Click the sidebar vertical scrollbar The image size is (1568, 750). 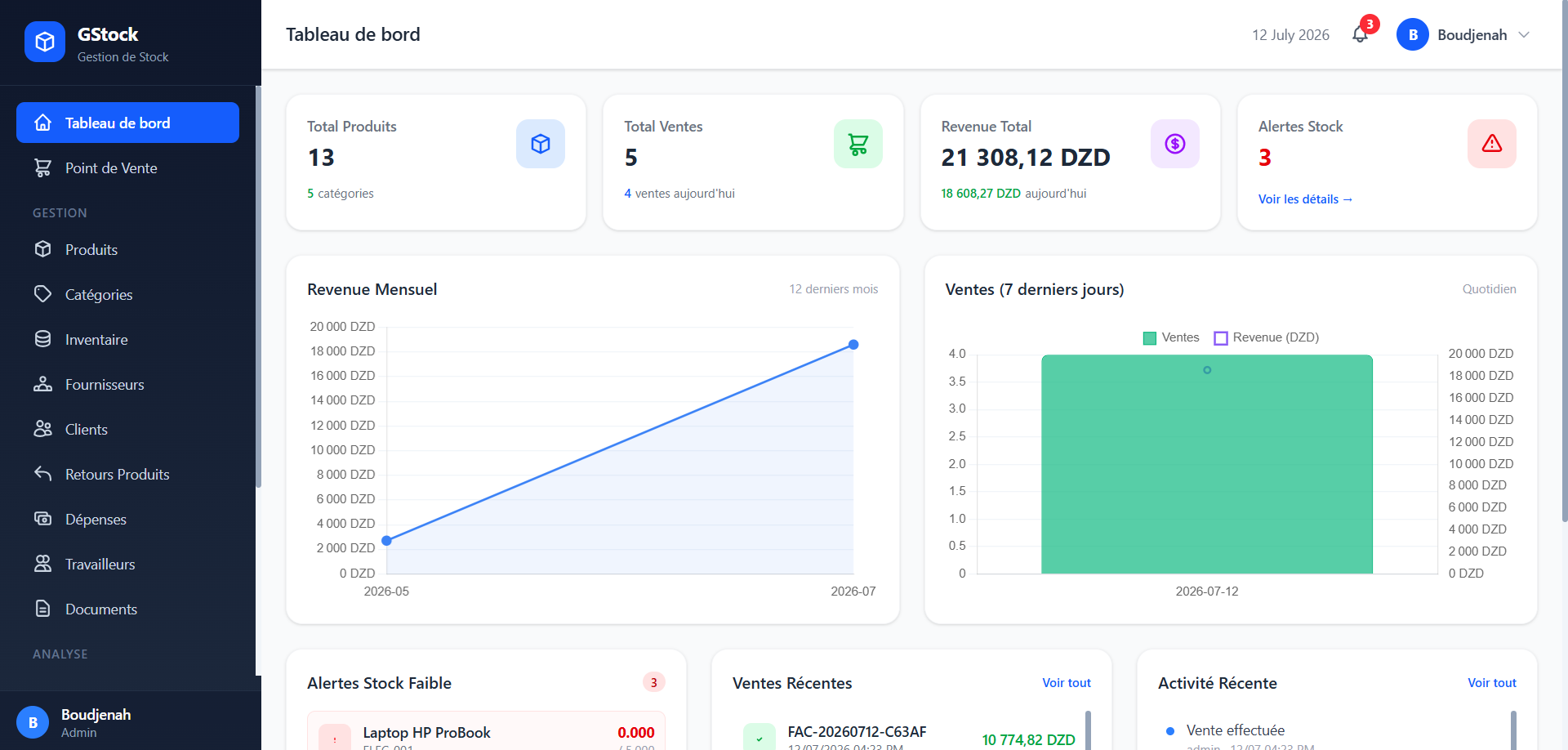[258, 286]
